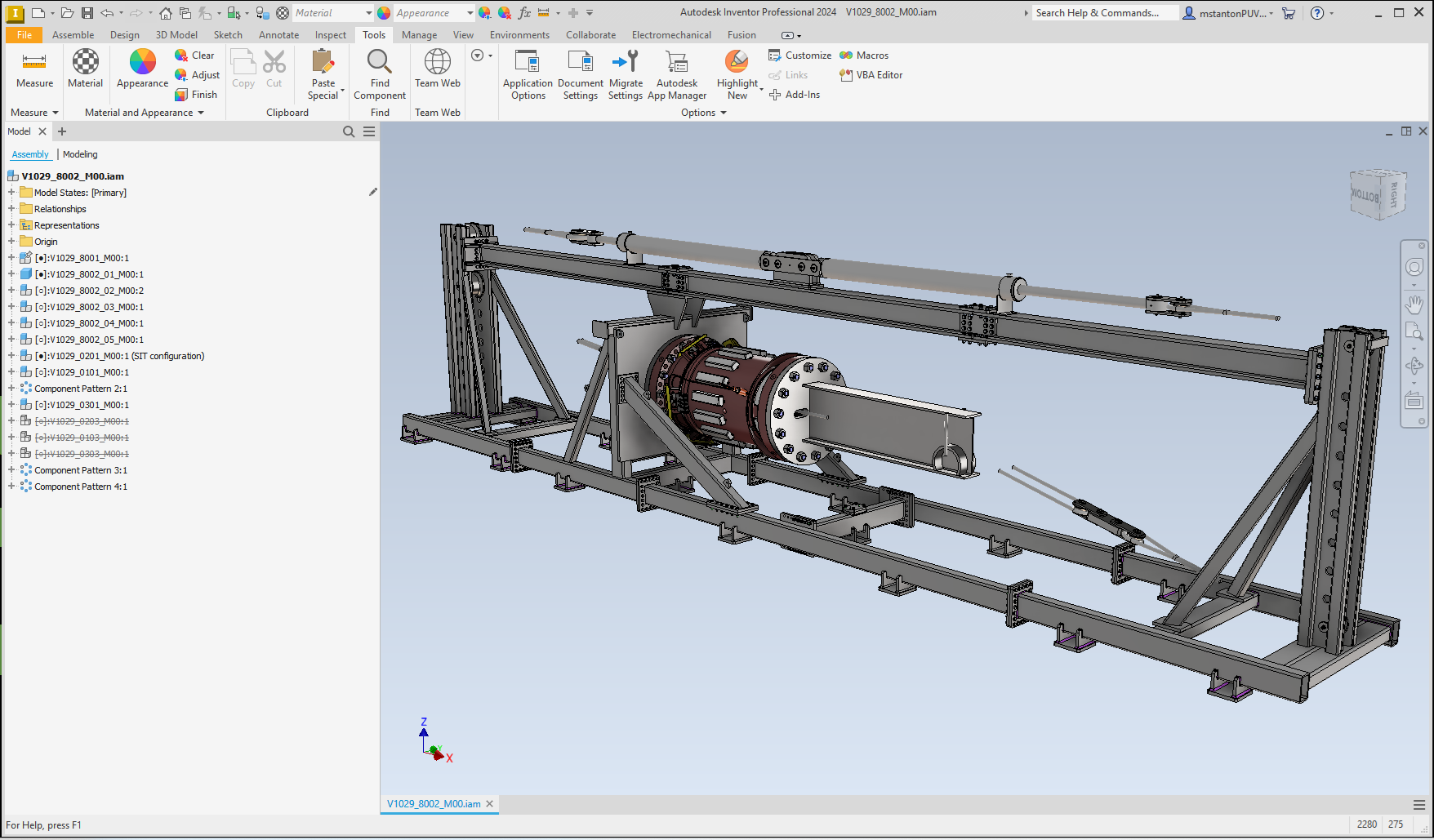Open Team Web
Image resolution: width=1434 pixels, height=840 pixels.
coord(438,69)
